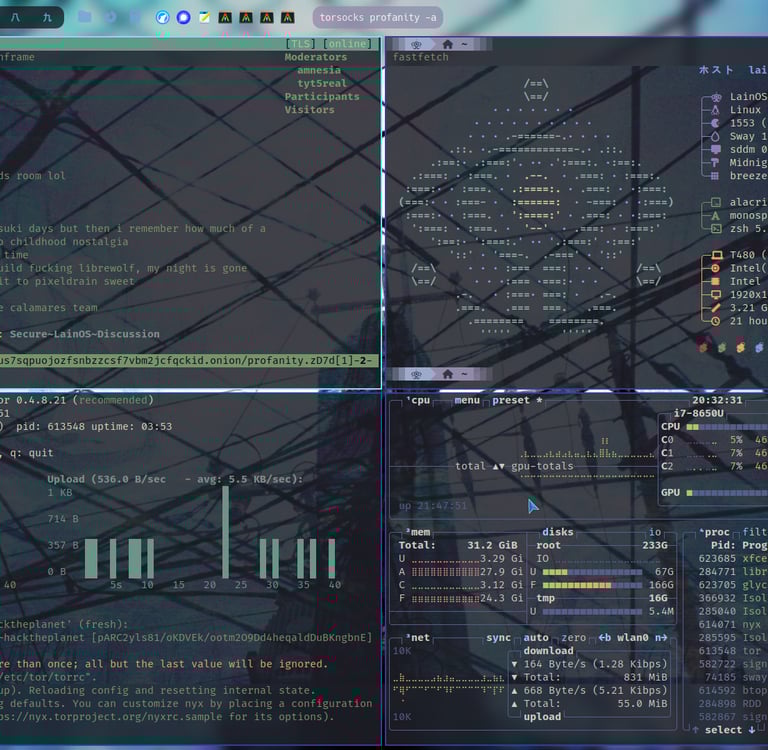Click zero to reset net totals in btop
This screenshot has width=768, height=750.
(574, 638)
